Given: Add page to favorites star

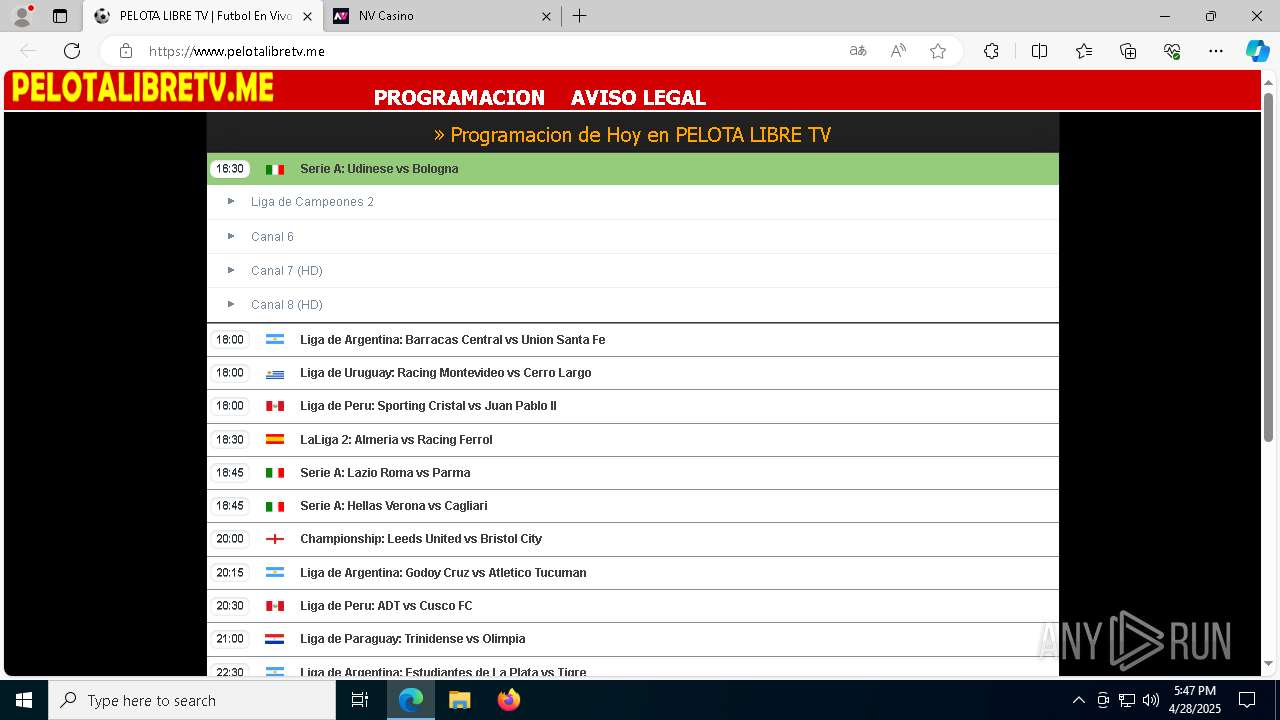Looking at the screenshot, I should (938, 51).
